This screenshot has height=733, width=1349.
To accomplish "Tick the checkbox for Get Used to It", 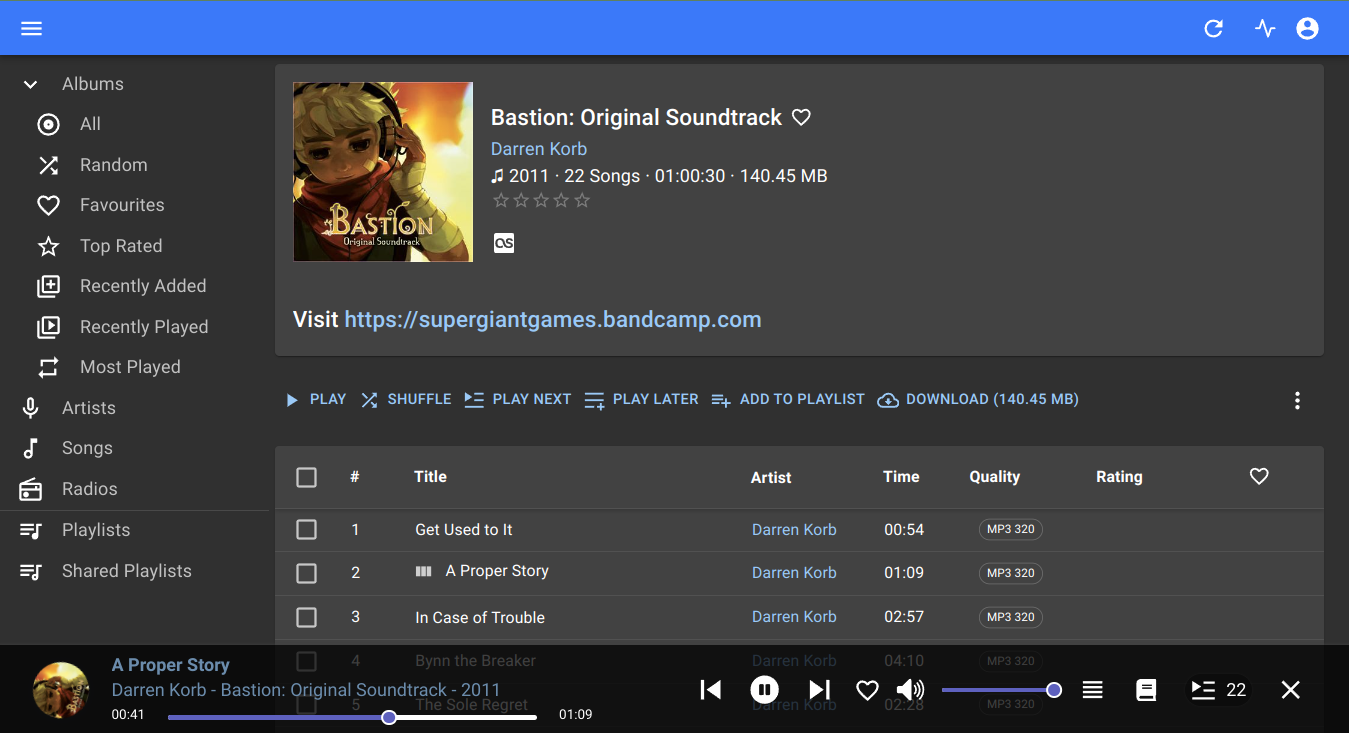I will [307, 529].
